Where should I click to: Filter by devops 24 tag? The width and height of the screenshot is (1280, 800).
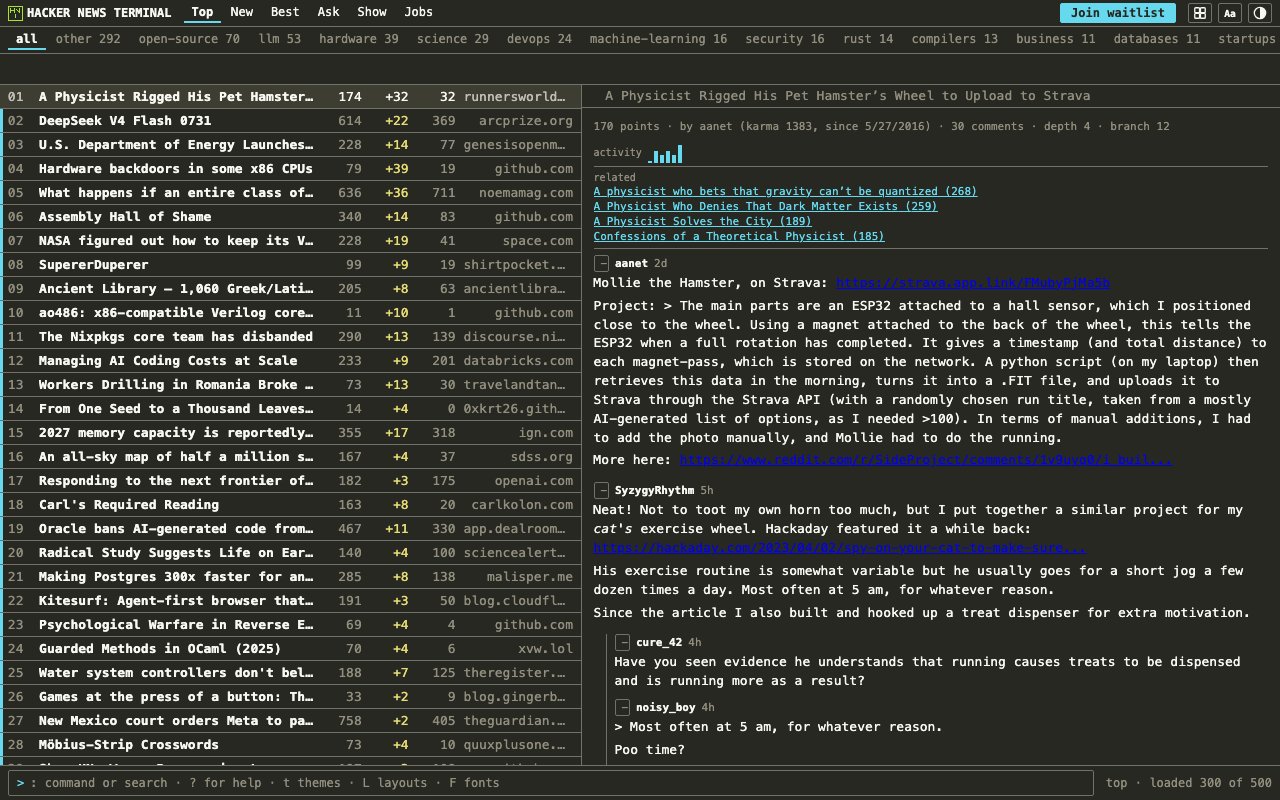coord(539,39)
